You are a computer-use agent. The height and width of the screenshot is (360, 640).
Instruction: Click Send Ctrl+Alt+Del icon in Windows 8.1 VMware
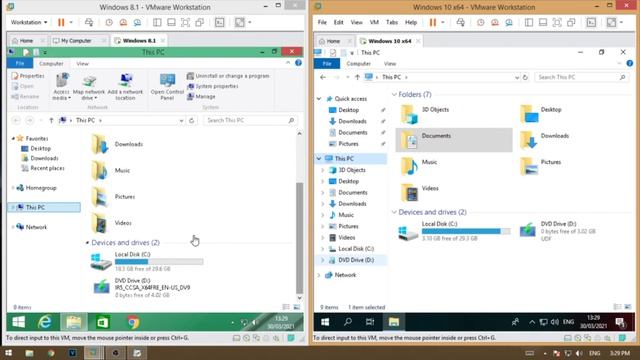(89, 22)
